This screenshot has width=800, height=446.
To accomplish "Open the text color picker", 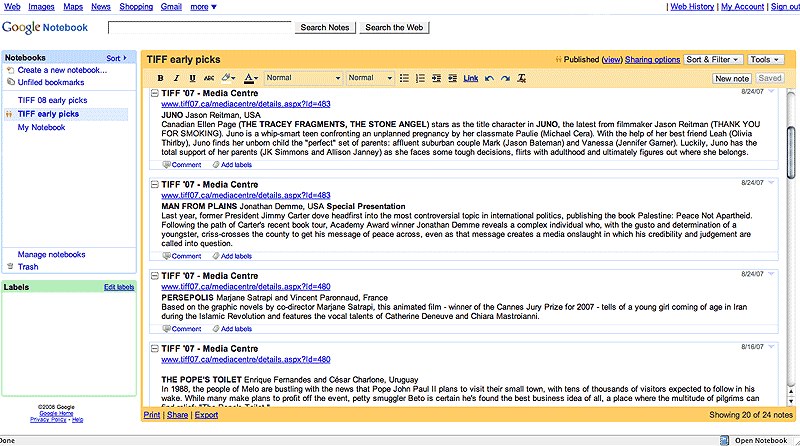I will click(x=251, y=78).
